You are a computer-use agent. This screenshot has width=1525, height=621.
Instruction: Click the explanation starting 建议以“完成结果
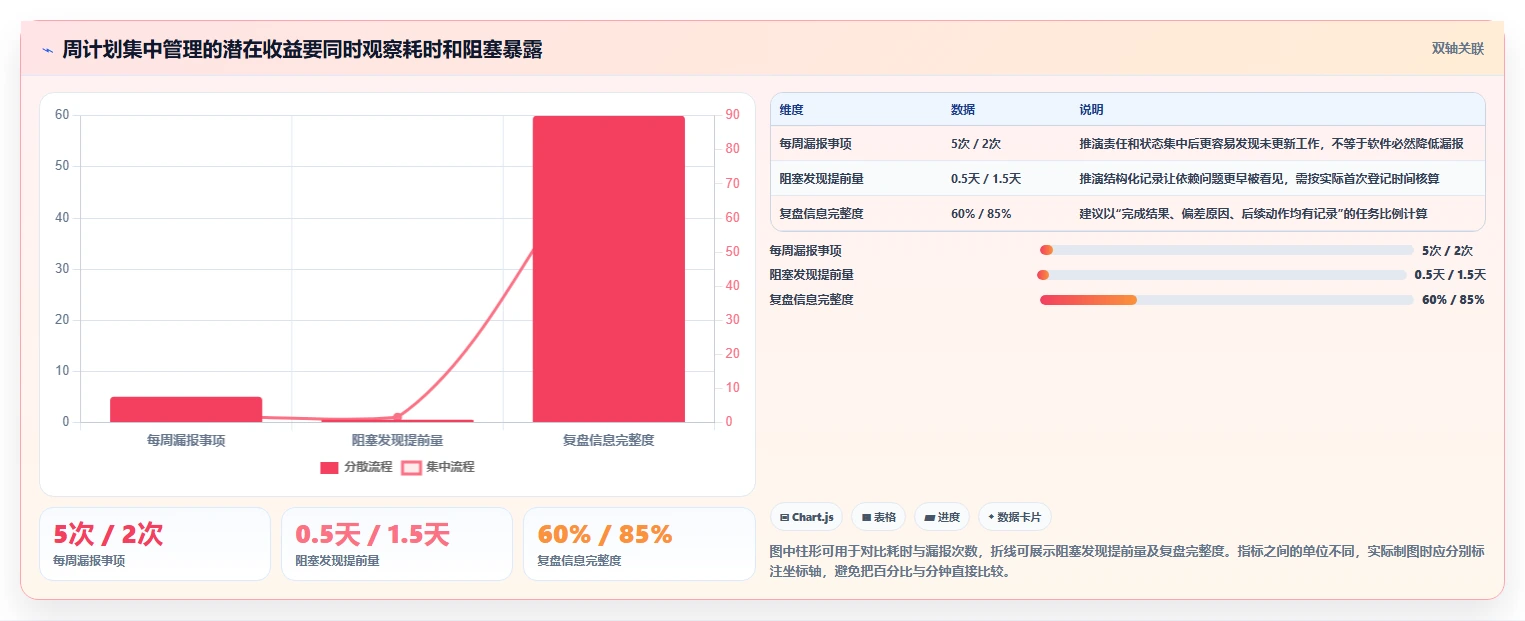(x=1253, y=214)
